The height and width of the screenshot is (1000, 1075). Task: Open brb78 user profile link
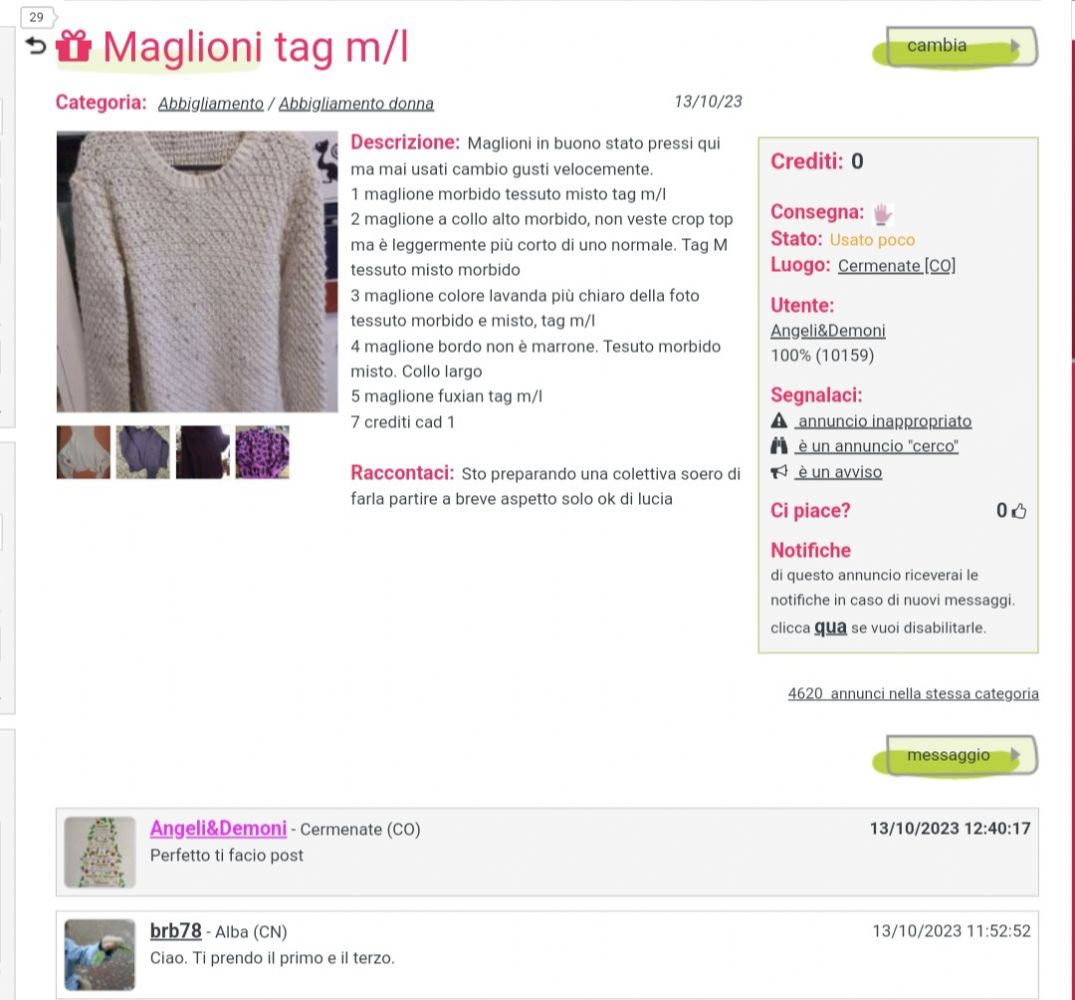176,931
